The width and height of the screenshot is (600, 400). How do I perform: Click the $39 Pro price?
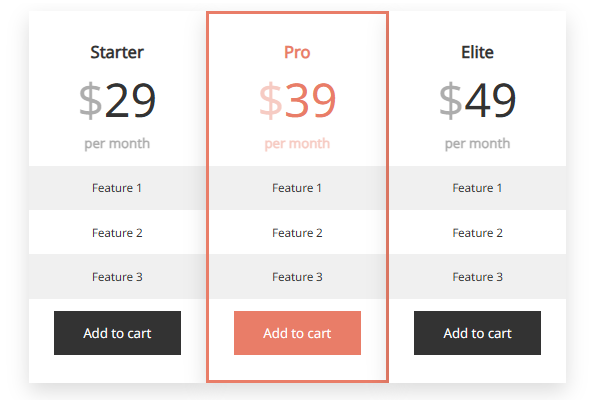(x=297, y=100)
